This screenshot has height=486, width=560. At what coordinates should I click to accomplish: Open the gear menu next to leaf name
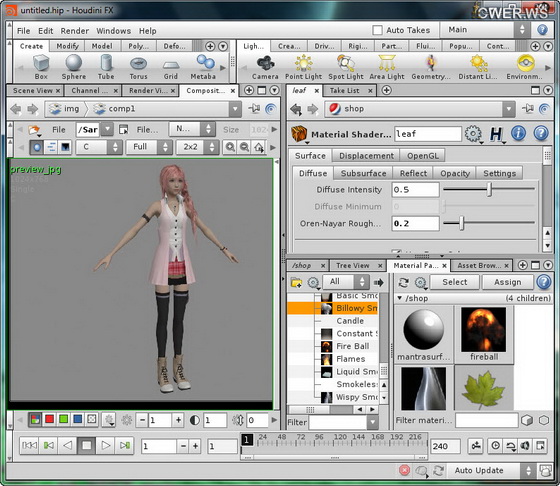click(x=474, y=134)
